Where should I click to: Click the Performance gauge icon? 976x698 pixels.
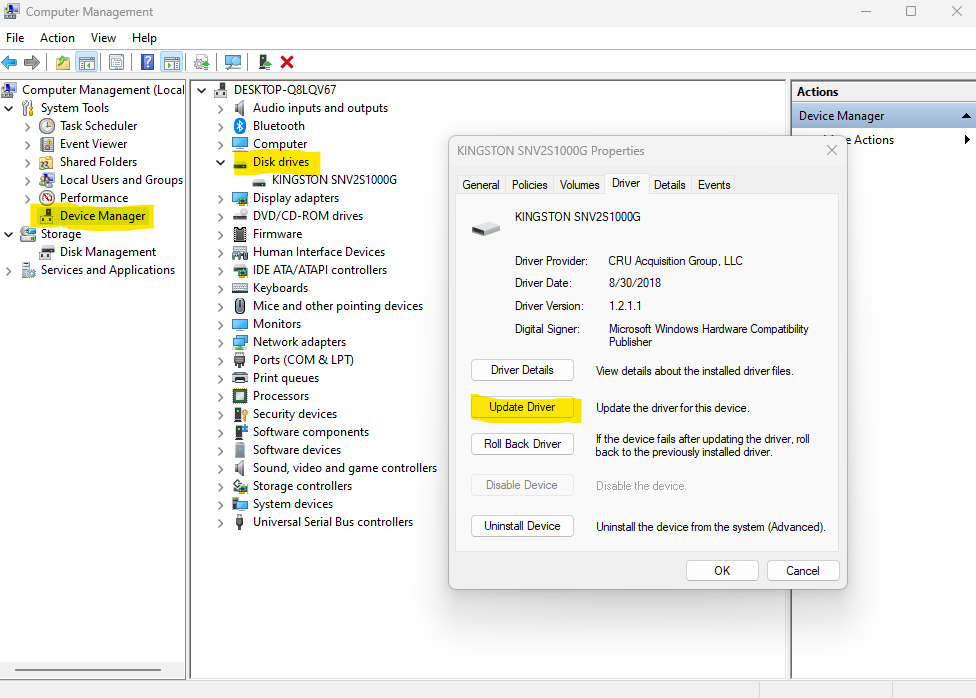(47, 198)
